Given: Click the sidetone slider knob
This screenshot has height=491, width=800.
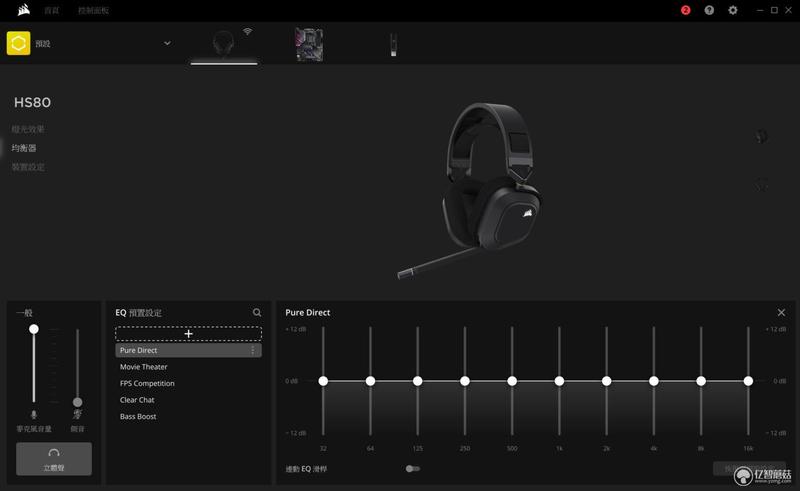Looking at the screenshot, I should 78,402.
